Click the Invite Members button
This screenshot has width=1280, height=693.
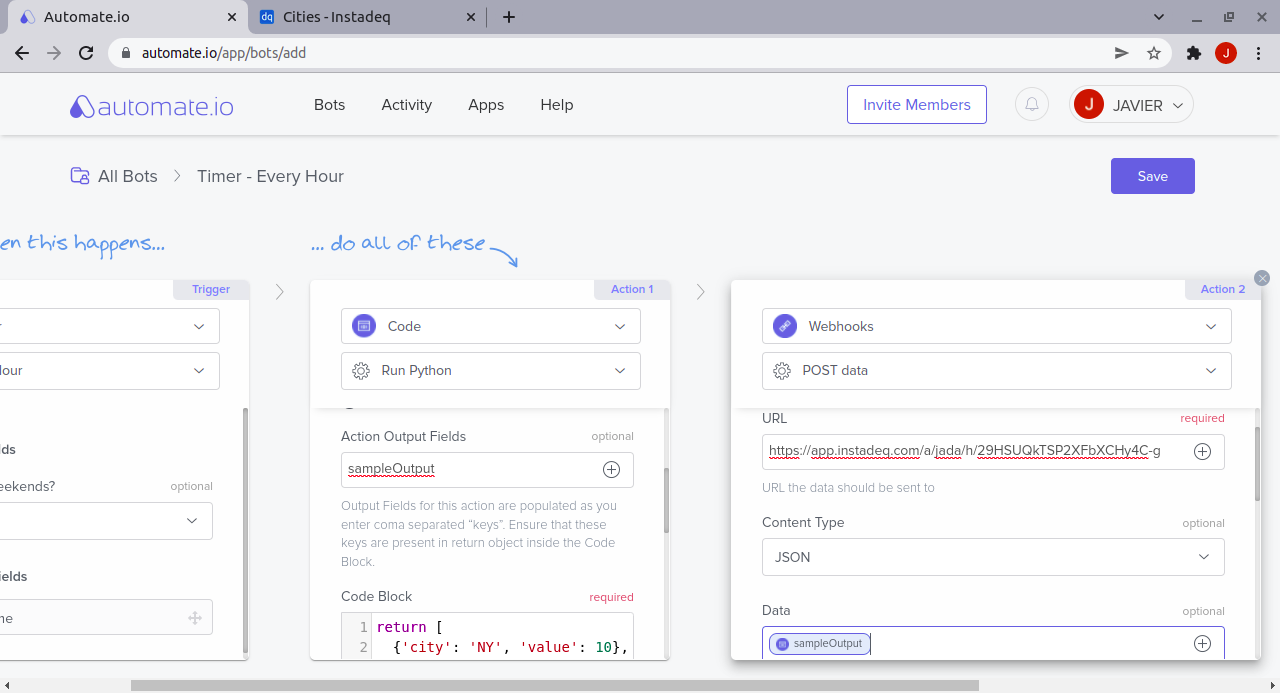tap(917, 104)
